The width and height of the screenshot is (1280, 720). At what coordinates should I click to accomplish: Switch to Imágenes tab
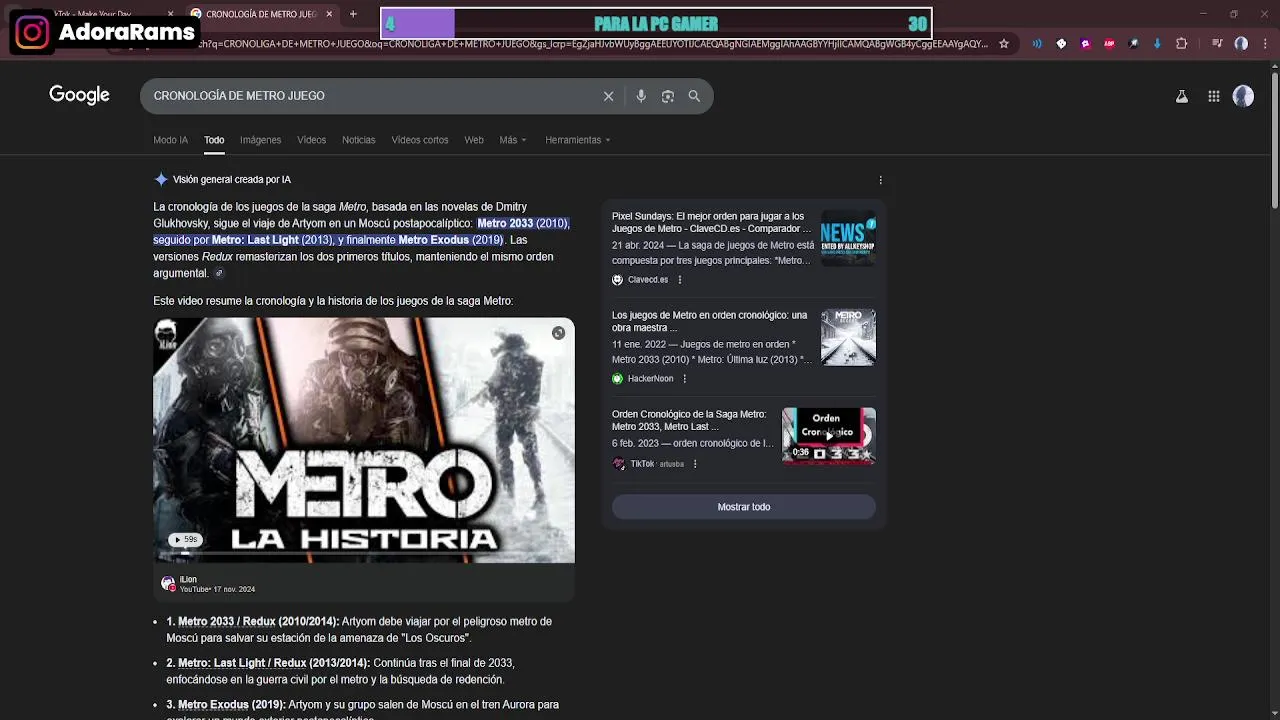260,140
